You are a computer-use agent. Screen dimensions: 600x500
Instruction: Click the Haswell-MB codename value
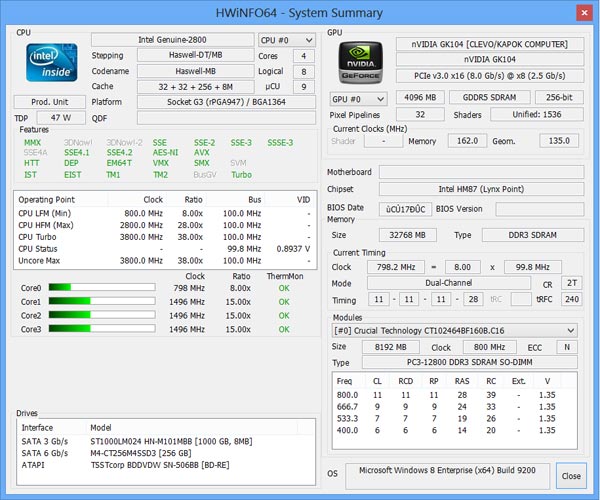196,71
